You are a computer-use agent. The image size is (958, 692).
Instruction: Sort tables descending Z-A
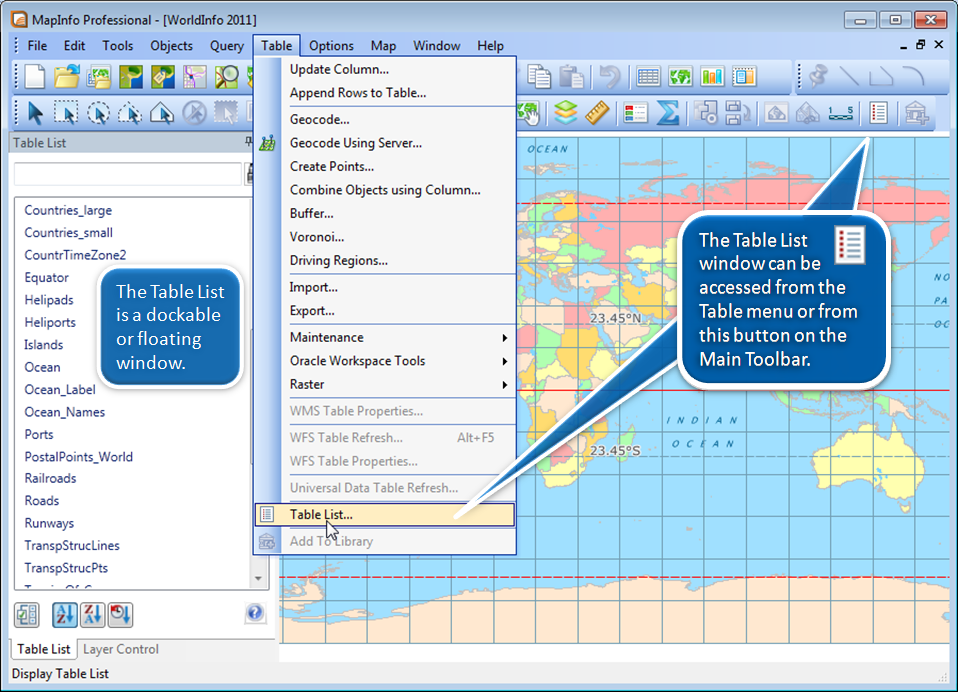tap(92, 614)
